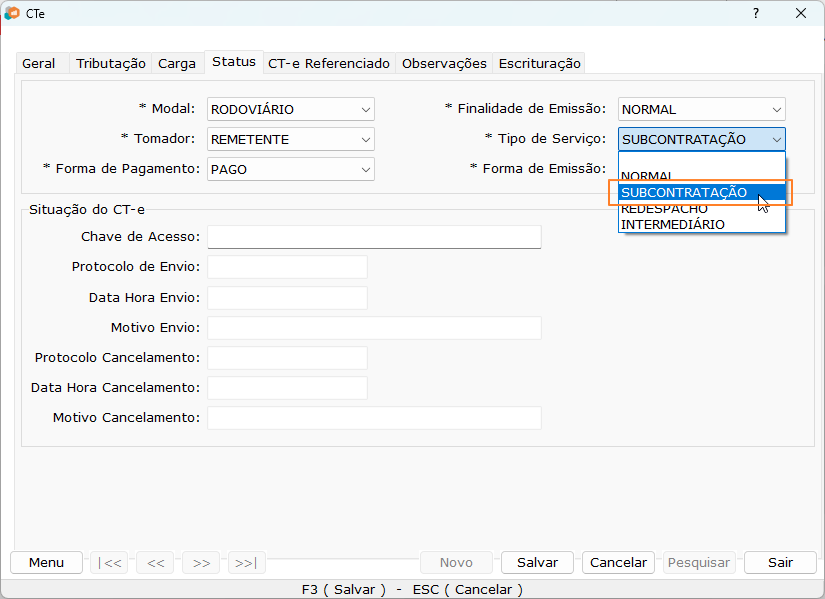Jump to last record with >>| button
Screen dimensions: 825x599
click(x=247, y=563)
